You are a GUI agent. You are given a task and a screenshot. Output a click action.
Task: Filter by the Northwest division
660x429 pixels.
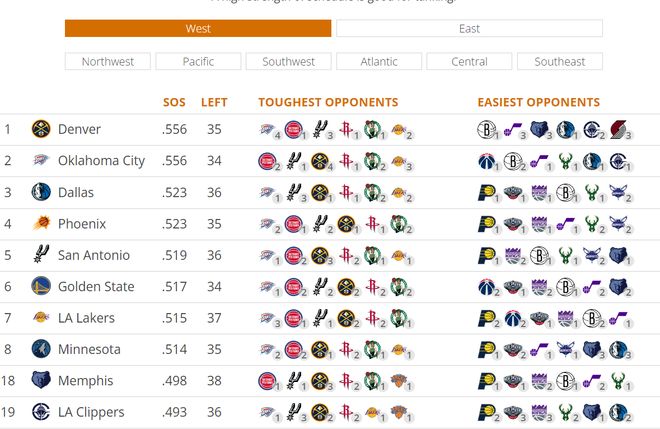pyautogui.click(x=108, y=62)
